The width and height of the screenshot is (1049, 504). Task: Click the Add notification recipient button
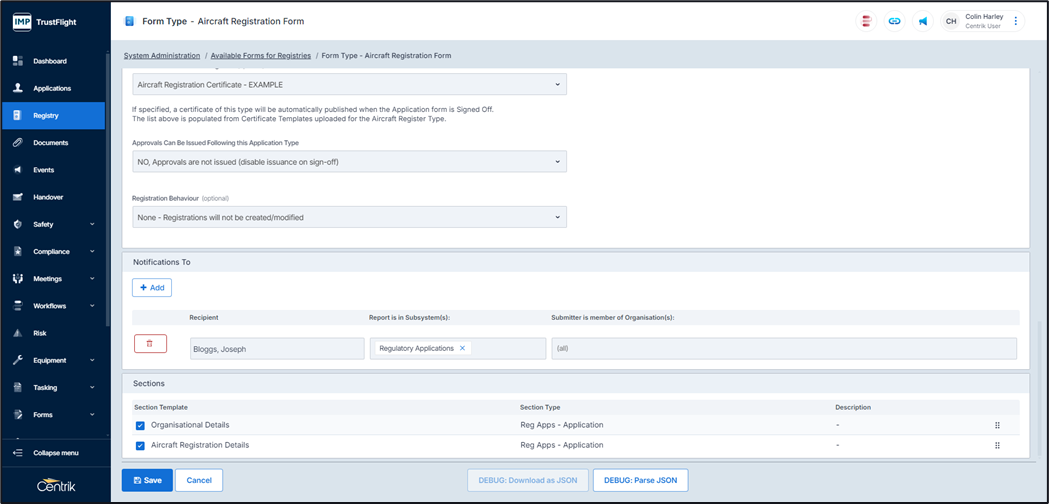pyautogui.click(x=152, y=288)
